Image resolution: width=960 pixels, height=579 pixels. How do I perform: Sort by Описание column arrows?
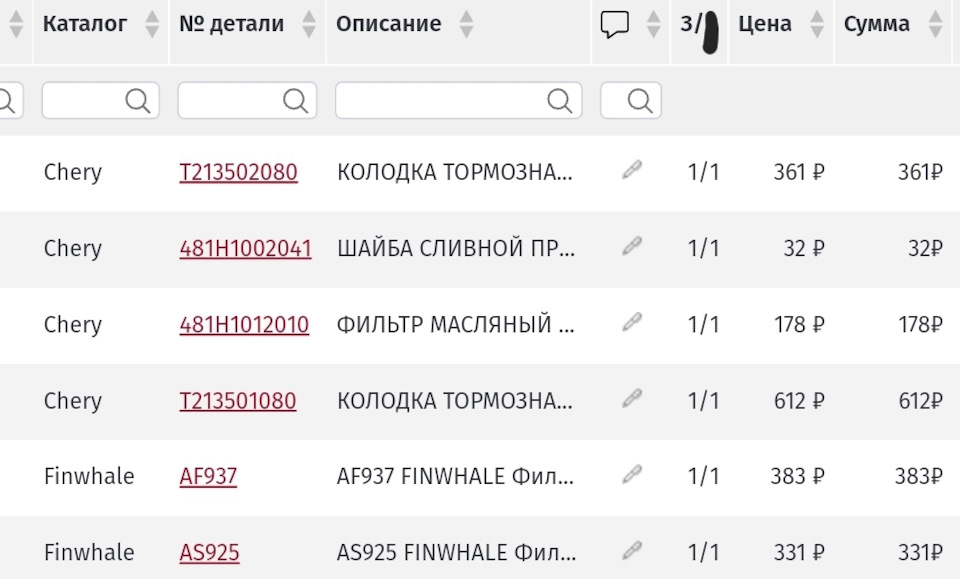point(466,25)
